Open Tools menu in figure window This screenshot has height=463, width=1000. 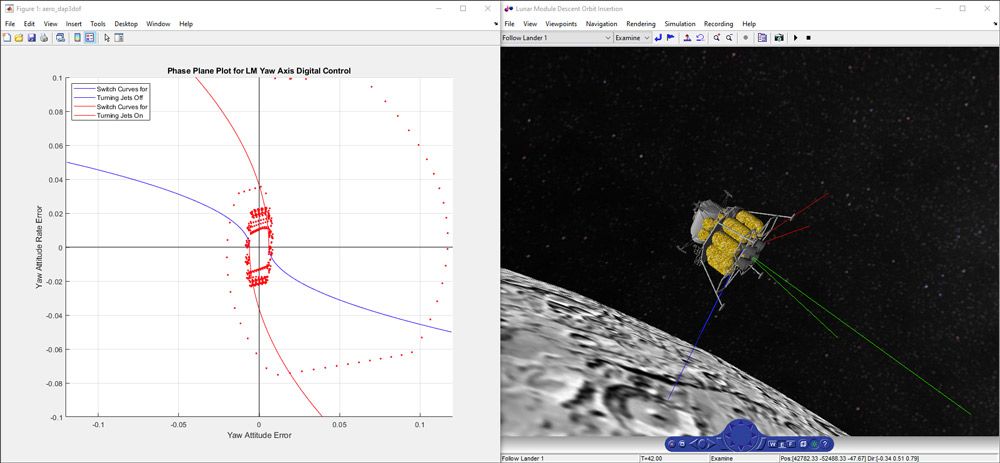(x=98, y=24)
